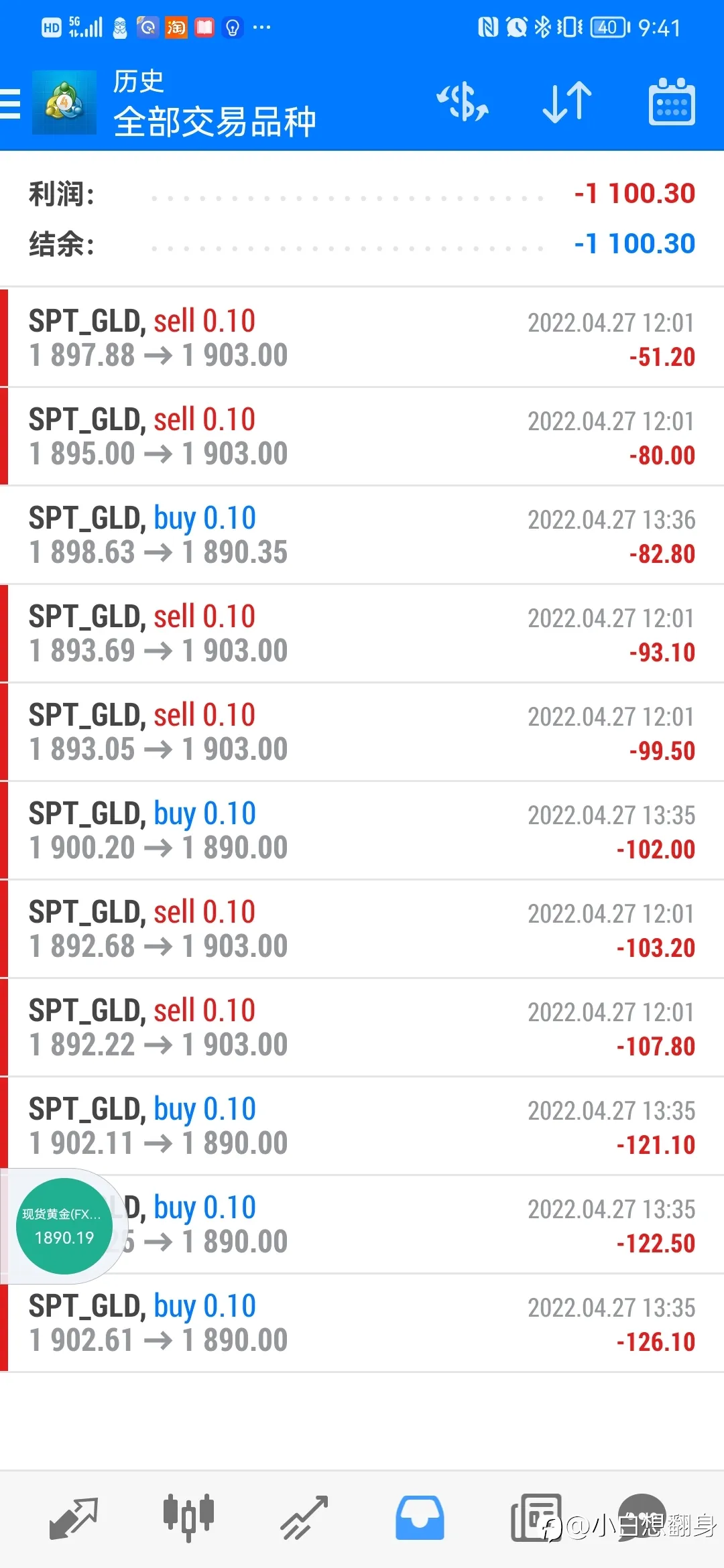Open the calendar date range picker

pos(672,102)
